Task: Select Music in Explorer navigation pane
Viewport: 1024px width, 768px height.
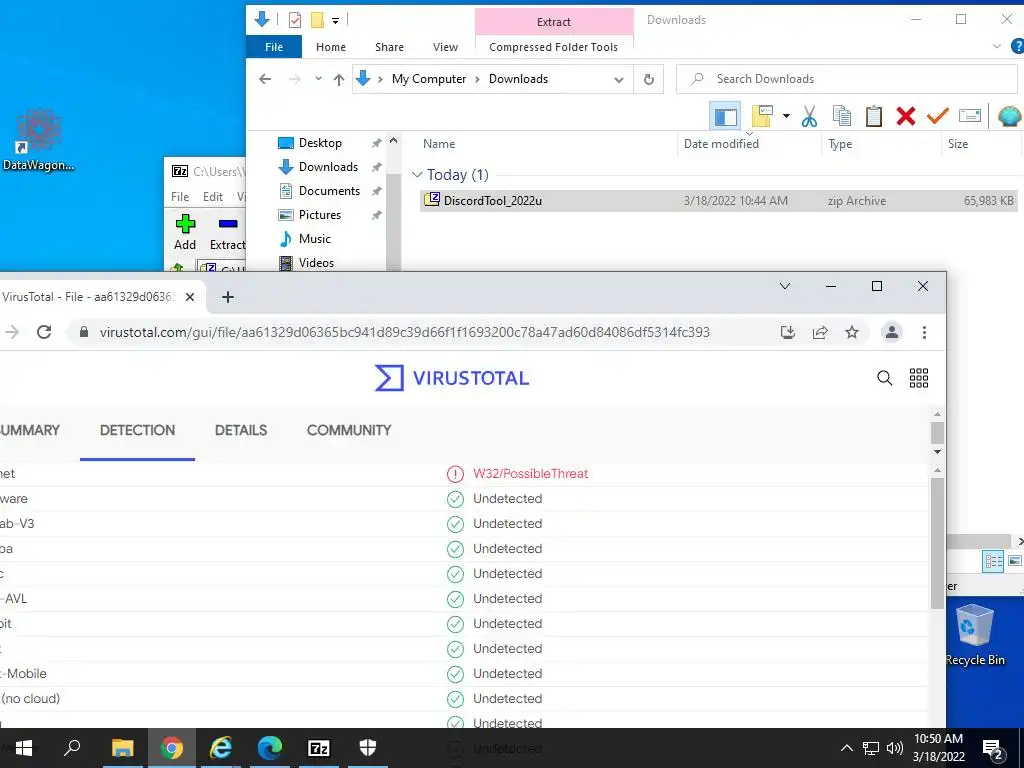Action: click(315, 239)
